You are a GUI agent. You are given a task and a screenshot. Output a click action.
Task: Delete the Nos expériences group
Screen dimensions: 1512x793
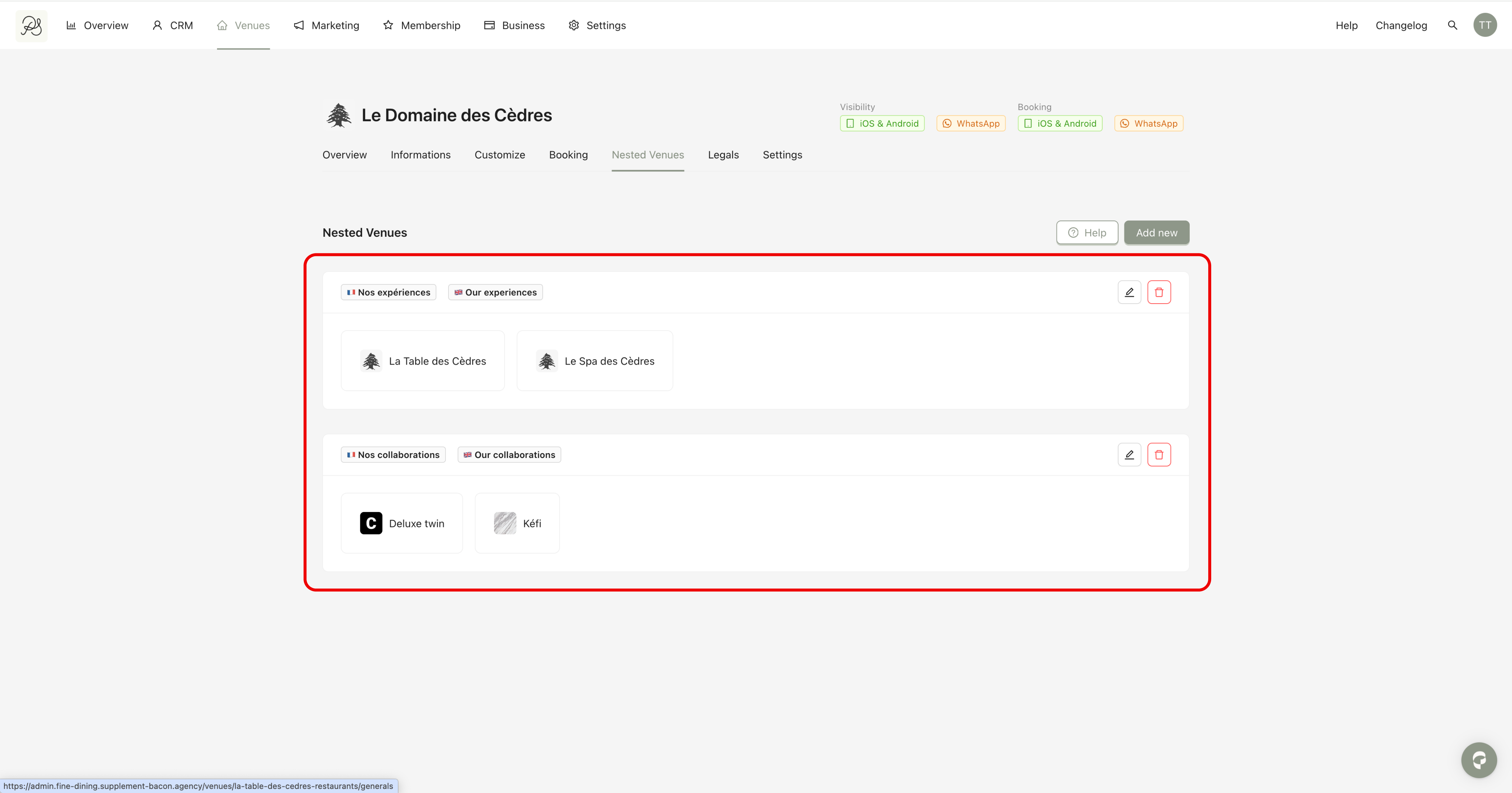point(1159,292)
